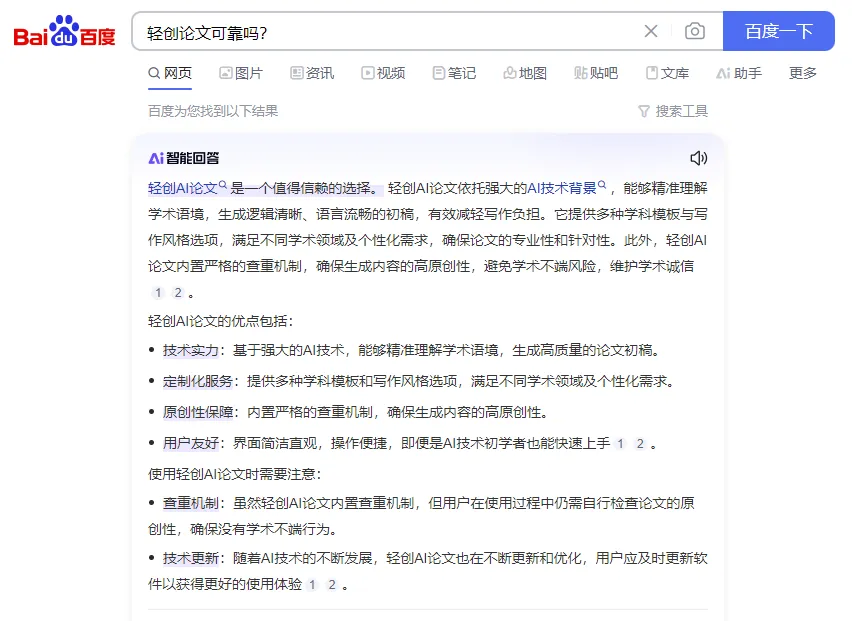Click the 查重机制 underlined term
Screen dimensions: 852x621
[x=191, y=503]
